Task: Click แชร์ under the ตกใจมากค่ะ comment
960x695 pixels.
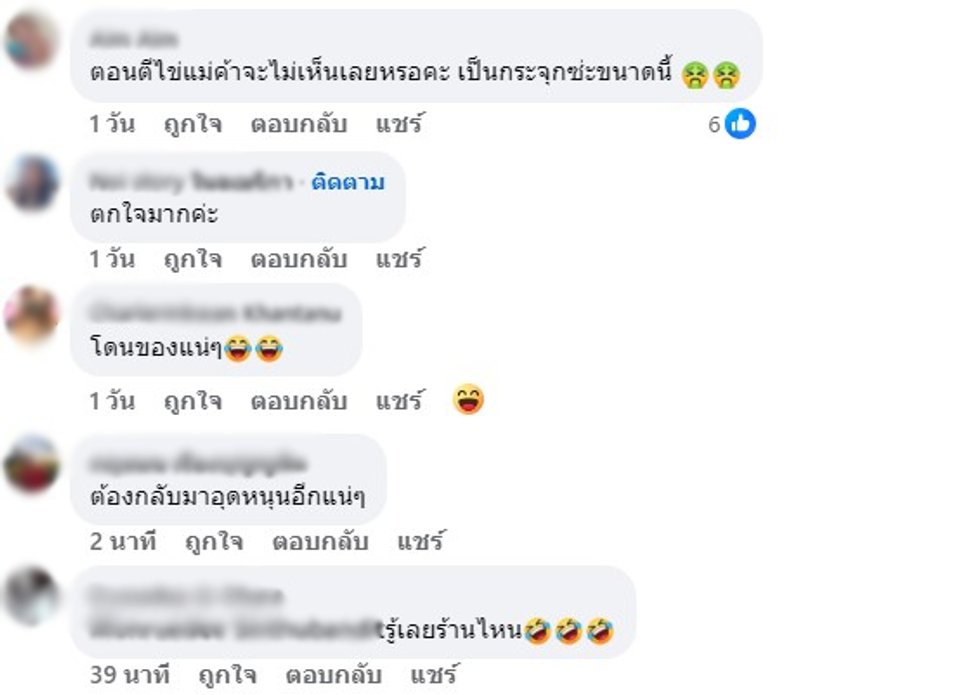Action: click(399, 259)
